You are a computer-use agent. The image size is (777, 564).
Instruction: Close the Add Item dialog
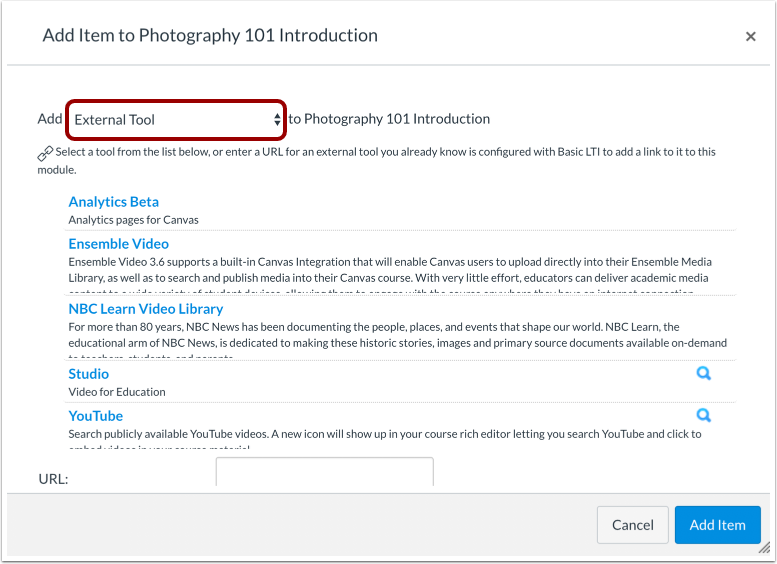tap(750, 36)
